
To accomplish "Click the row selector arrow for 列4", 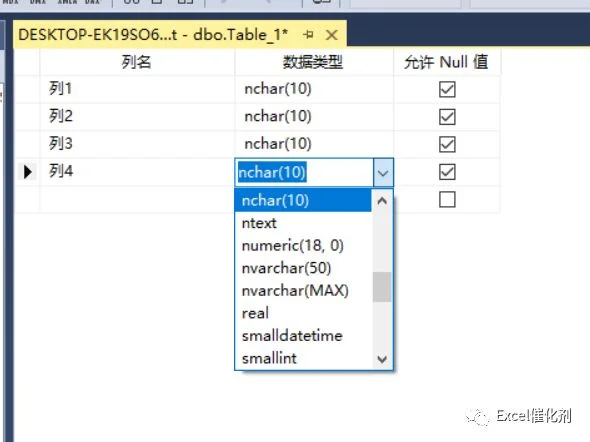I will (x=27, y=172).
